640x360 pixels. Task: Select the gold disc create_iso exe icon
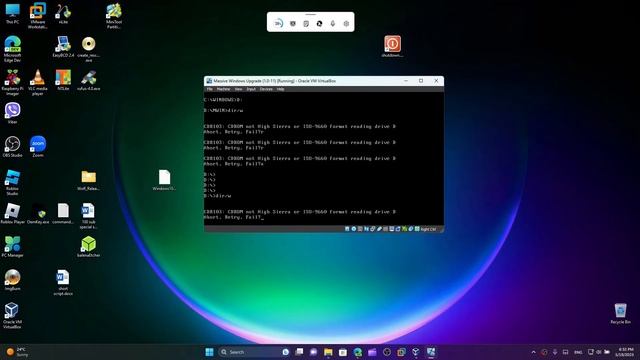[89, 49]
